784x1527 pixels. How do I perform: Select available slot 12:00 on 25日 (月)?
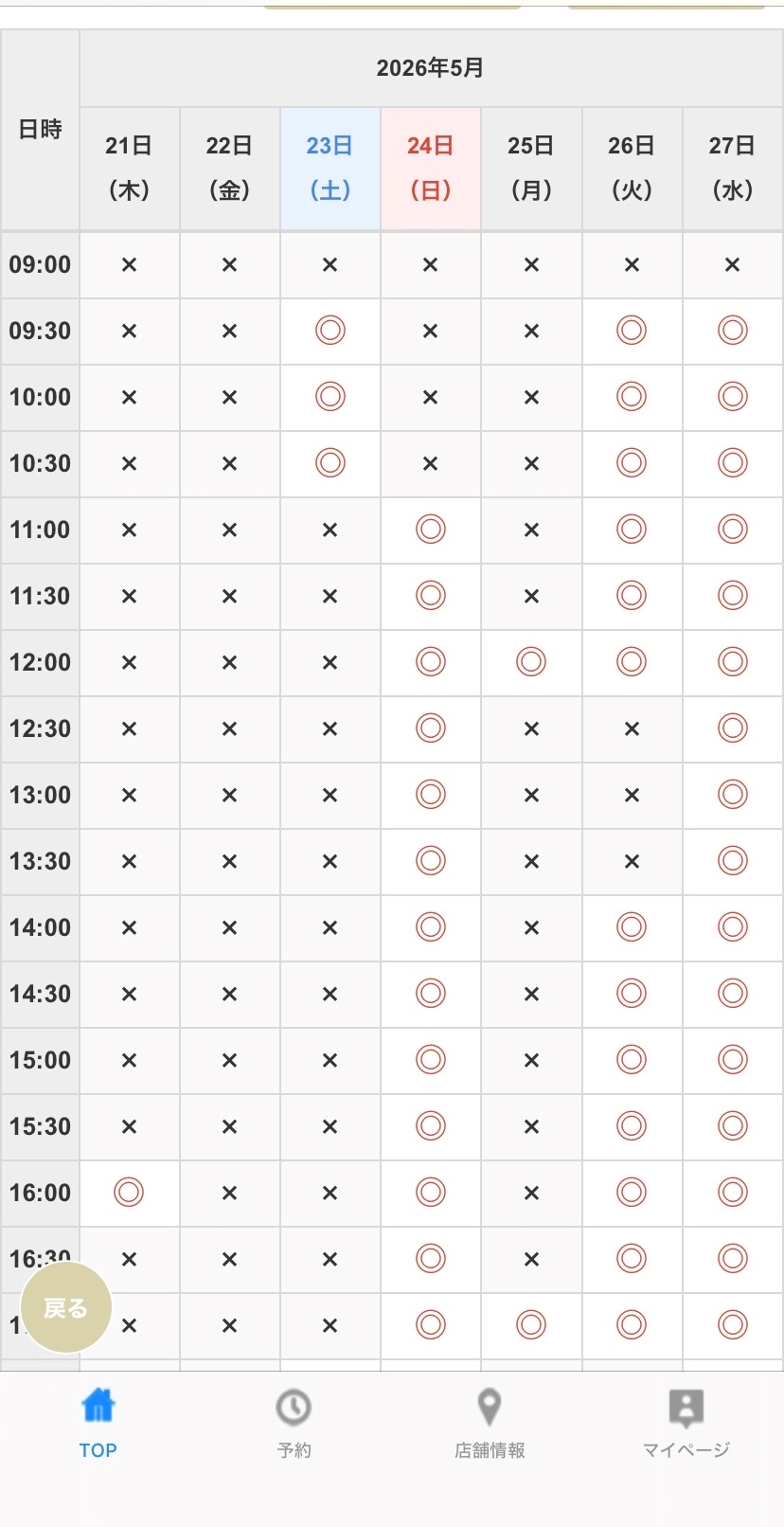(531, 661)
